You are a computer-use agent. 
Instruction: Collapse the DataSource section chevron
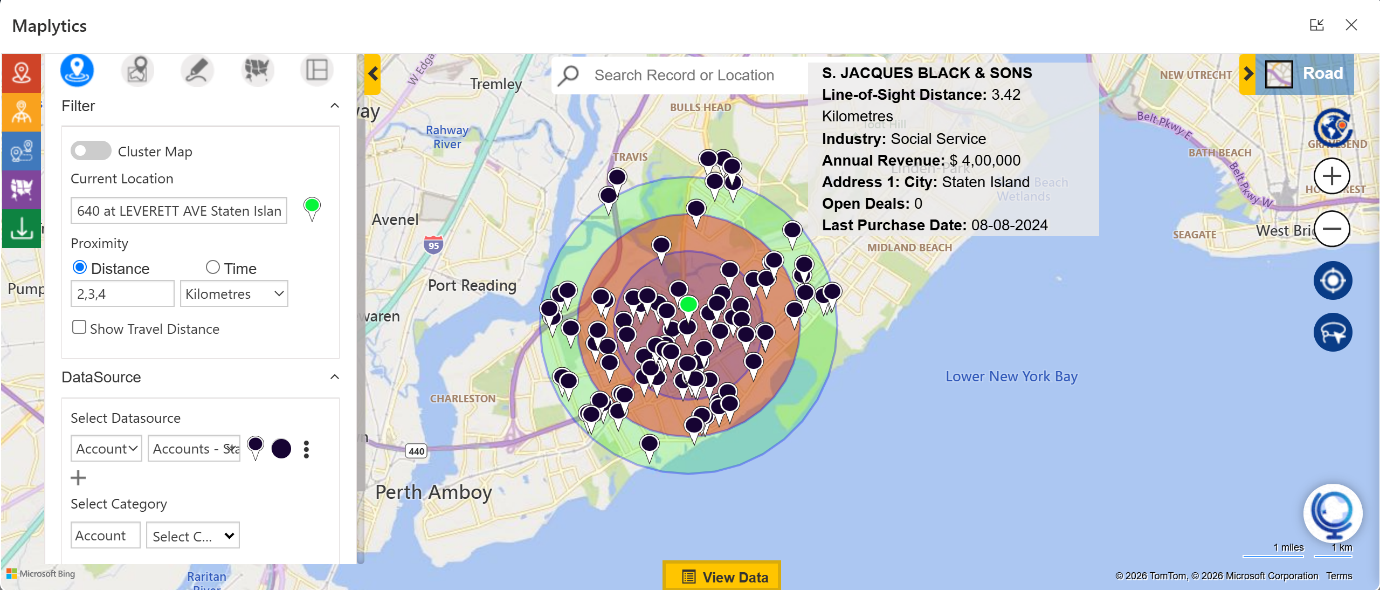(x=334, y=377)
